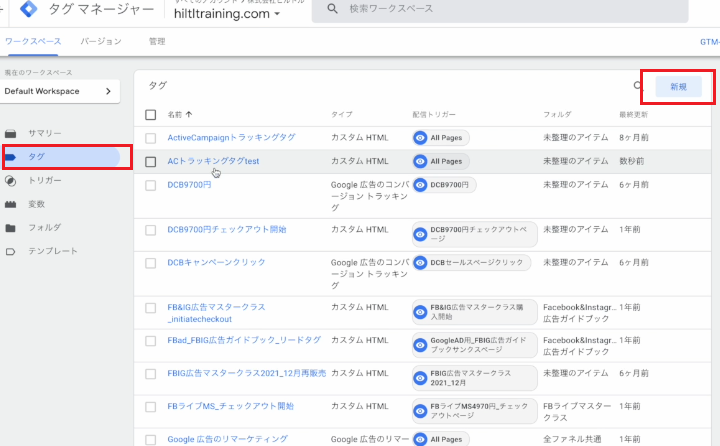Image resolution: width=720 pixels, height=446 pixels.
Task: Click the FBライブマスタークラス folder cell
Action: point(577,412)
